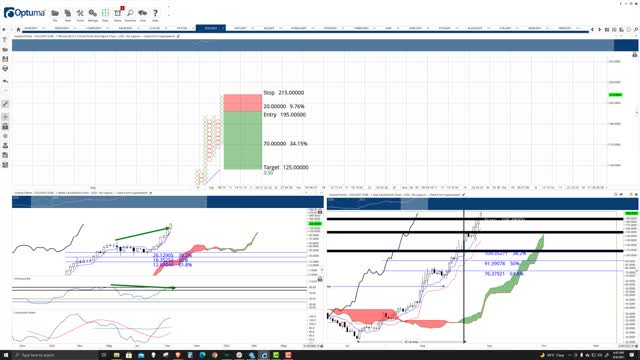This screenshot has height=360, width=640.
Task: Toggle the scale lock on lower-left price chart
Action: point(320,212)
